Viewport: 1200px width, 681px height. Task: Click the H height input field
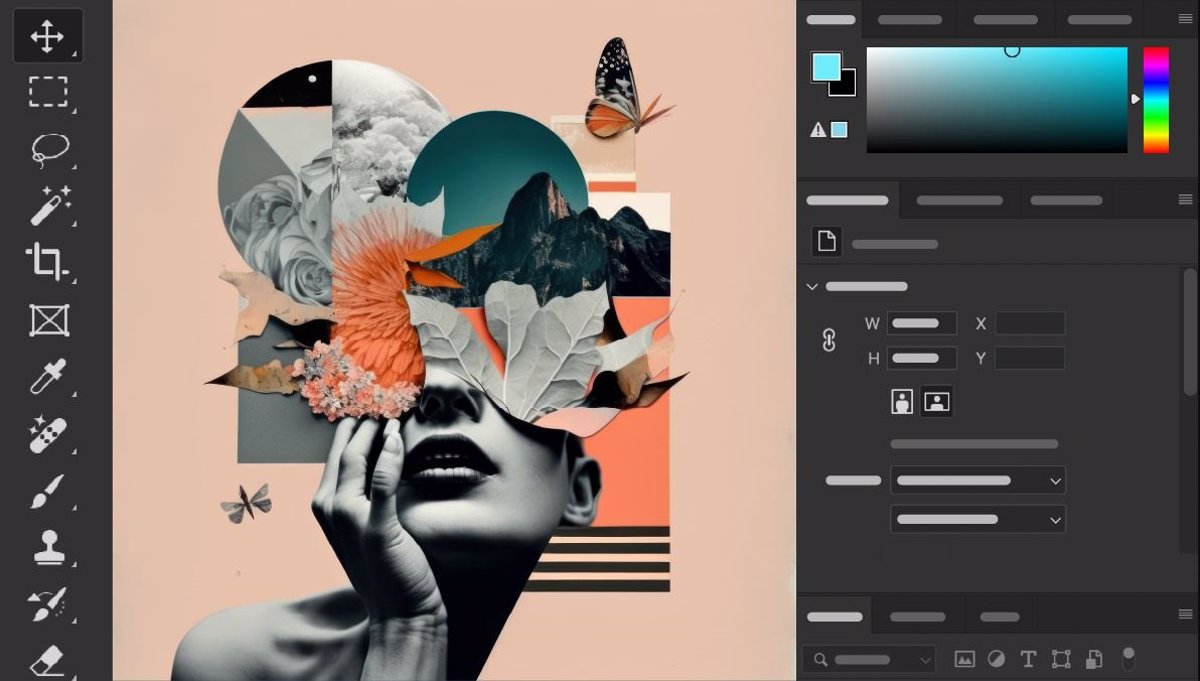coord(922,358)
